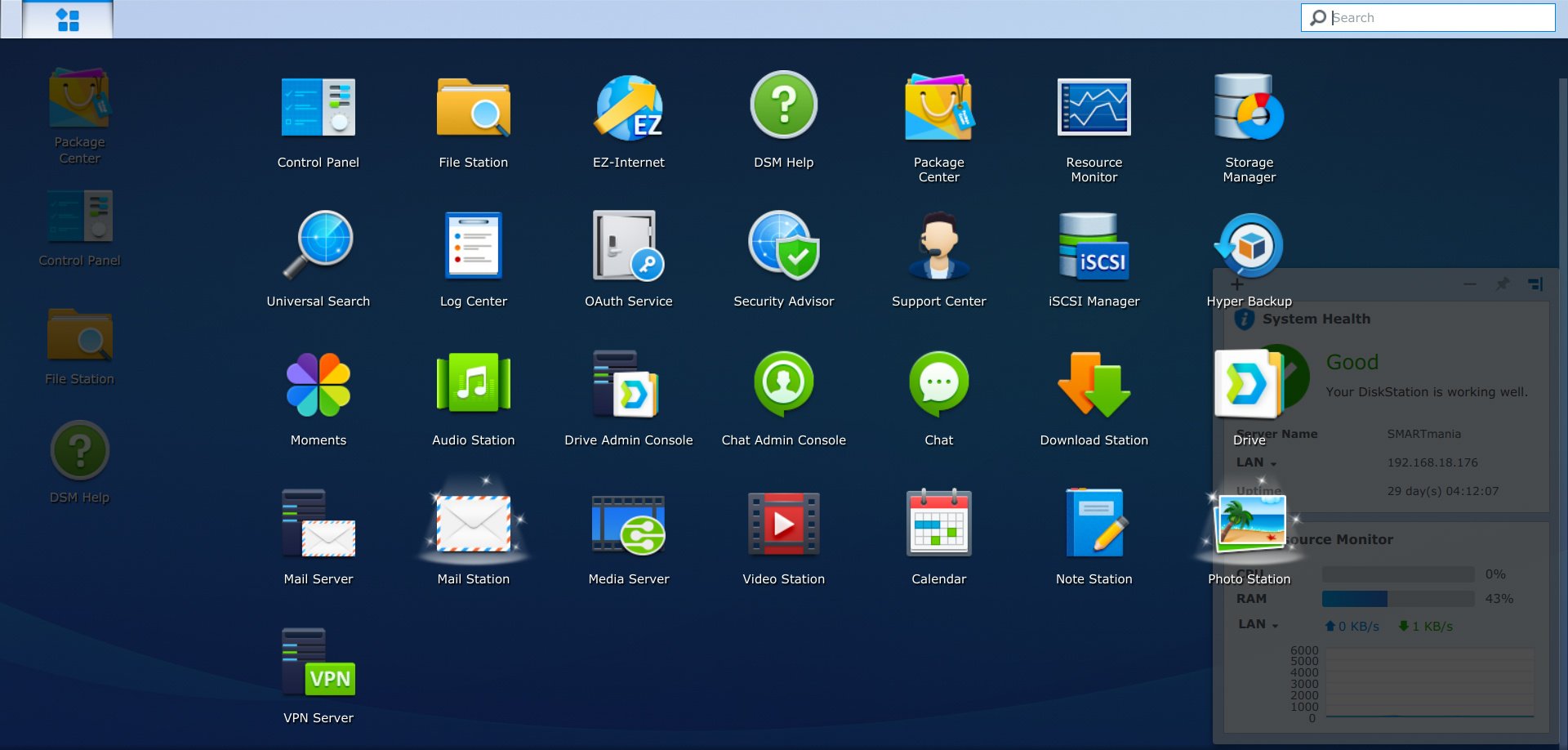Click the Main Menu button in the taskbar
This screenshot has height=750, width=1568.
[68, 20]
